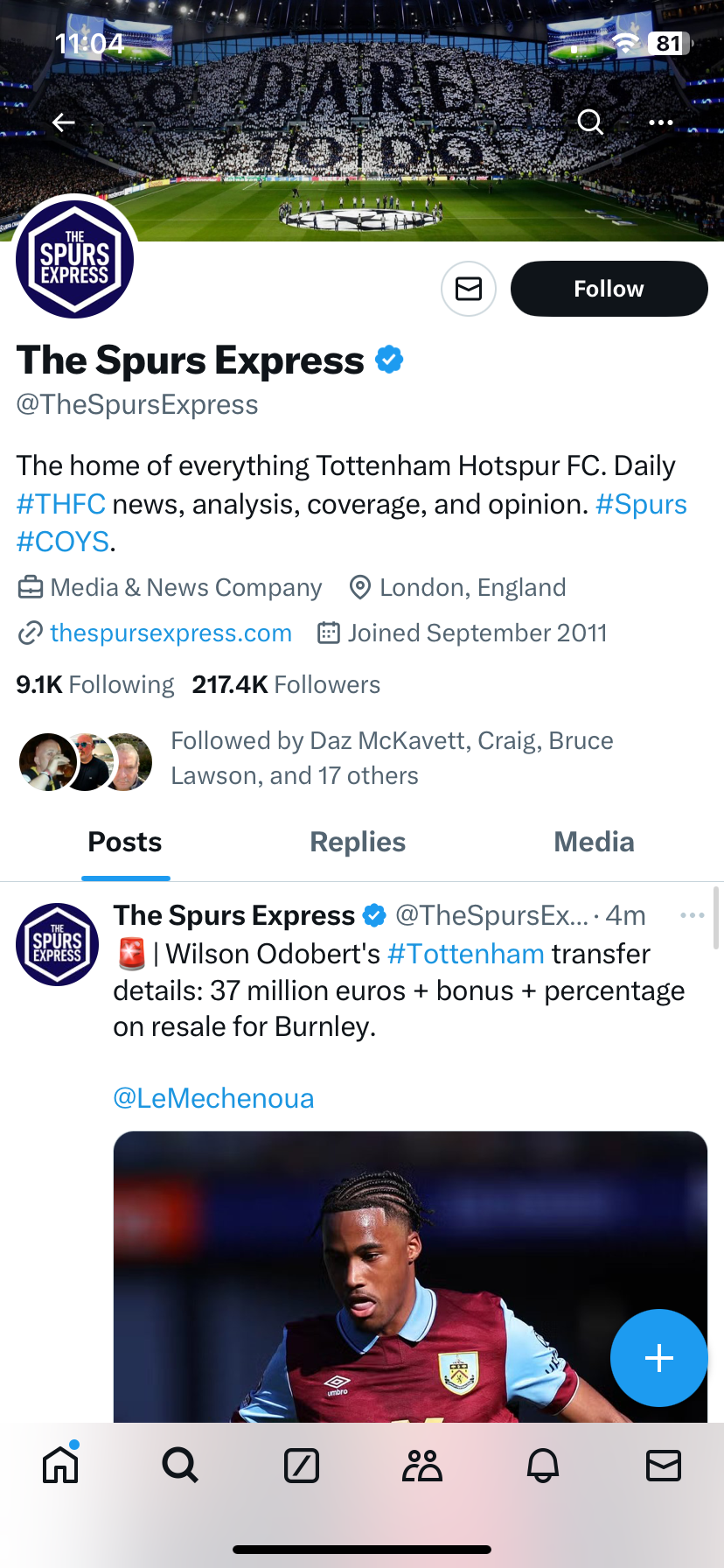Follow The Spurs Express account
Screen dimensions: 724x1568
[609, 289]
